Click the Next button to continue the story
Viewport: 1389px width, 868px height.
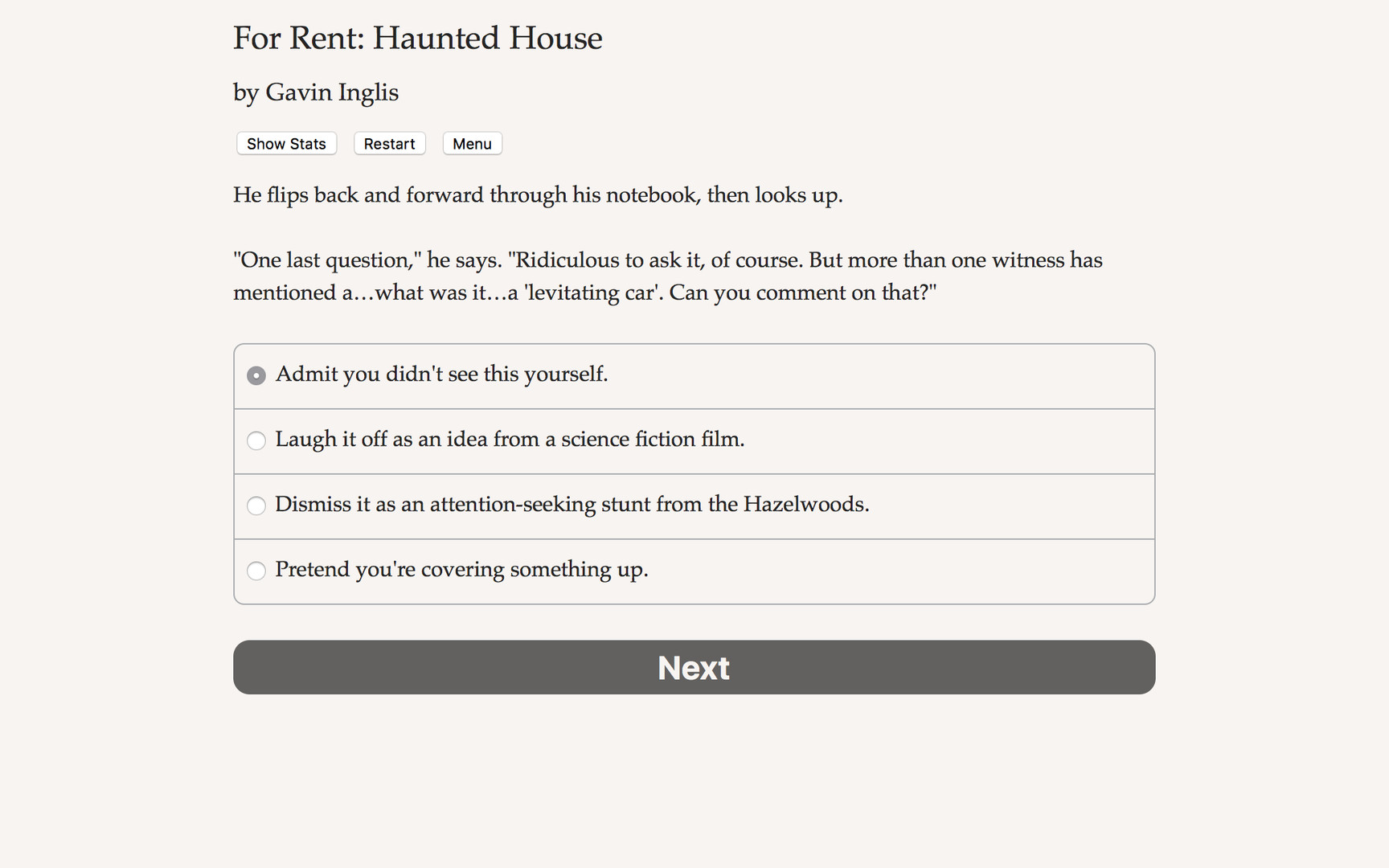(x=693, y=667)
